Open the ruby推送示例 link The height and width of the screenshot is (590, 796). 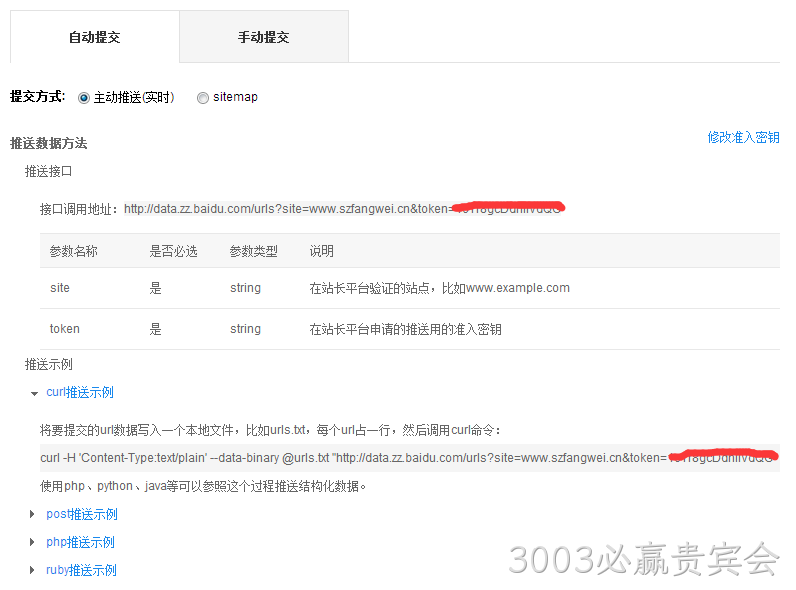(81, 570)
